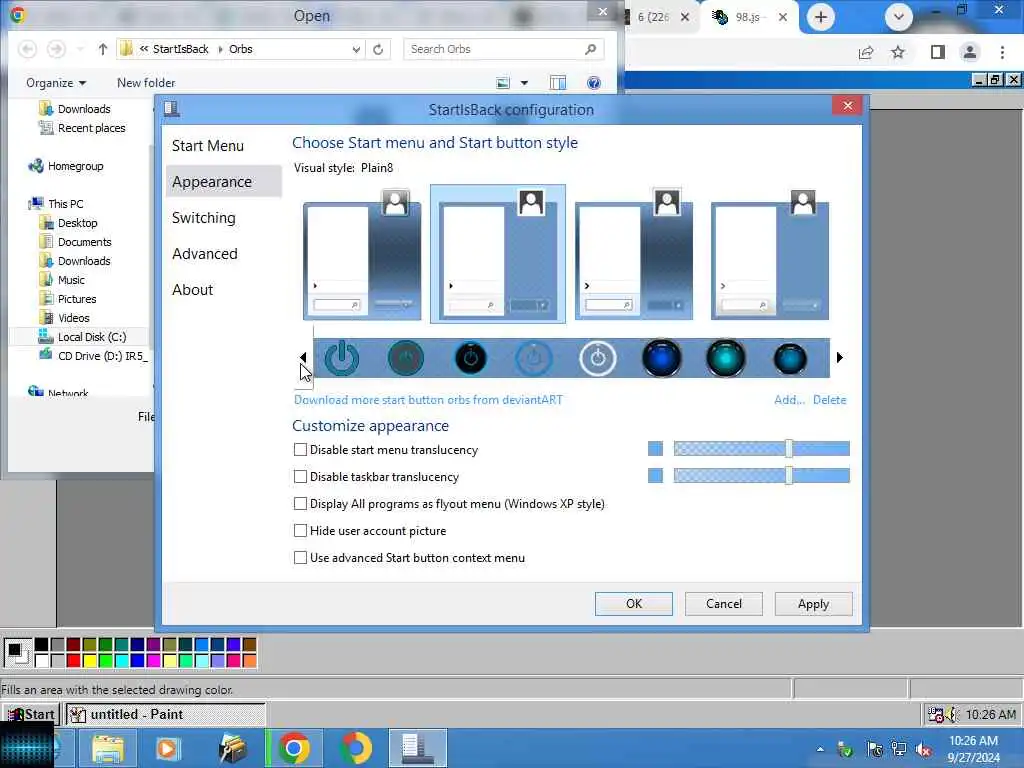Toggle the preview pane icon
The height and width of the screenshot is (768, 1024).
558,83
